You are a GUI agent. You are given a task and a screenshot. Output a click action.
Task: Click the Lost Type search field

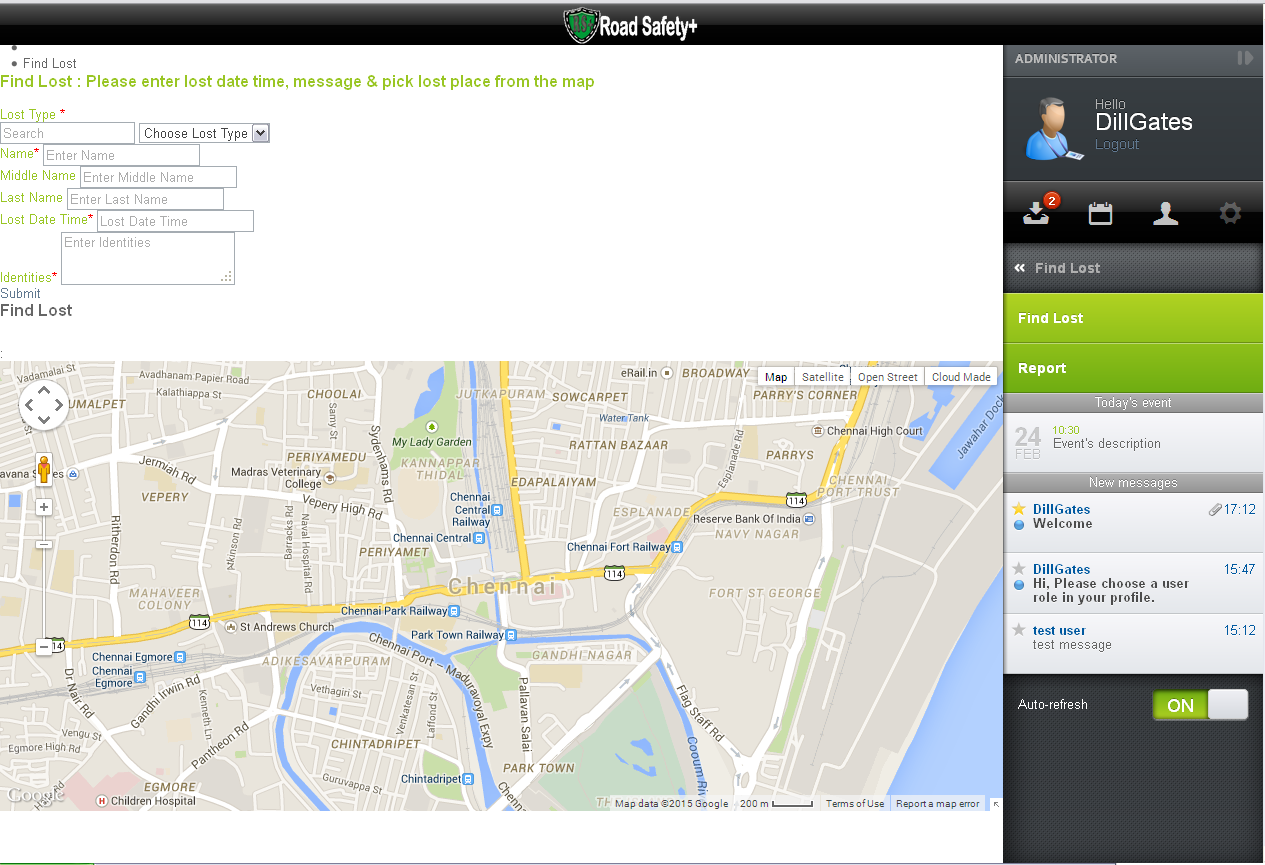pyautogui.click(x=67, y=133)
